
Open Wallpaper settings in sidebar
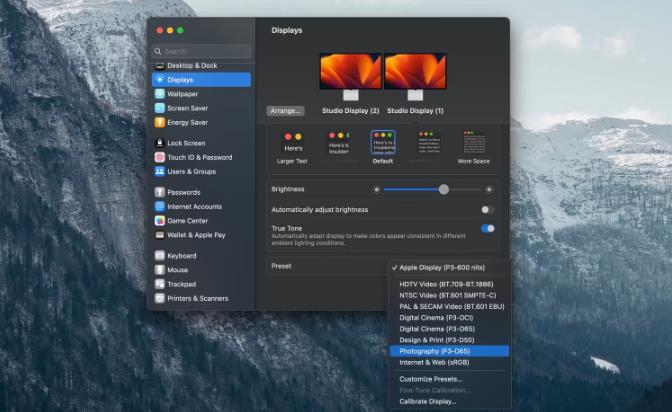click(183, 94)
